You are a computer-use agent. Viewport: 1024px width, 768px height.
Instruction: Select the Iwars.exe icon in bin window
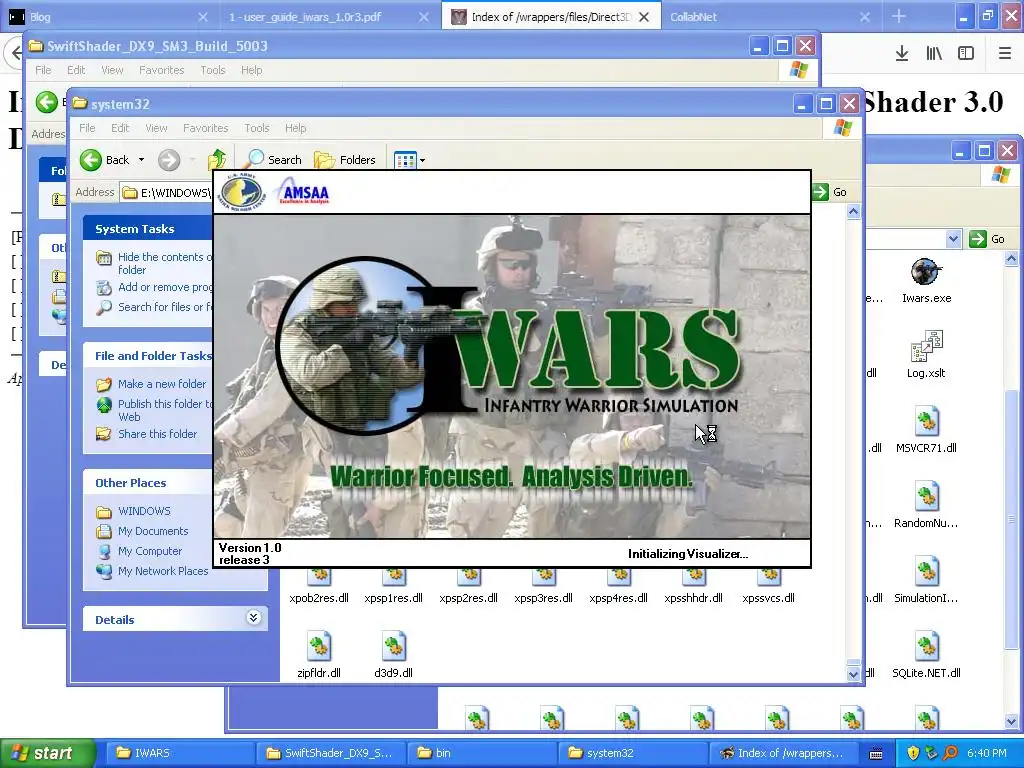926,272
